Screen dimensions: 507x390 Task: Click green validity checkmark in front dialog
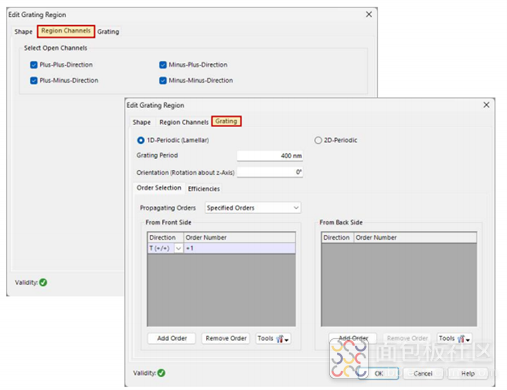[x=161, y=373]
